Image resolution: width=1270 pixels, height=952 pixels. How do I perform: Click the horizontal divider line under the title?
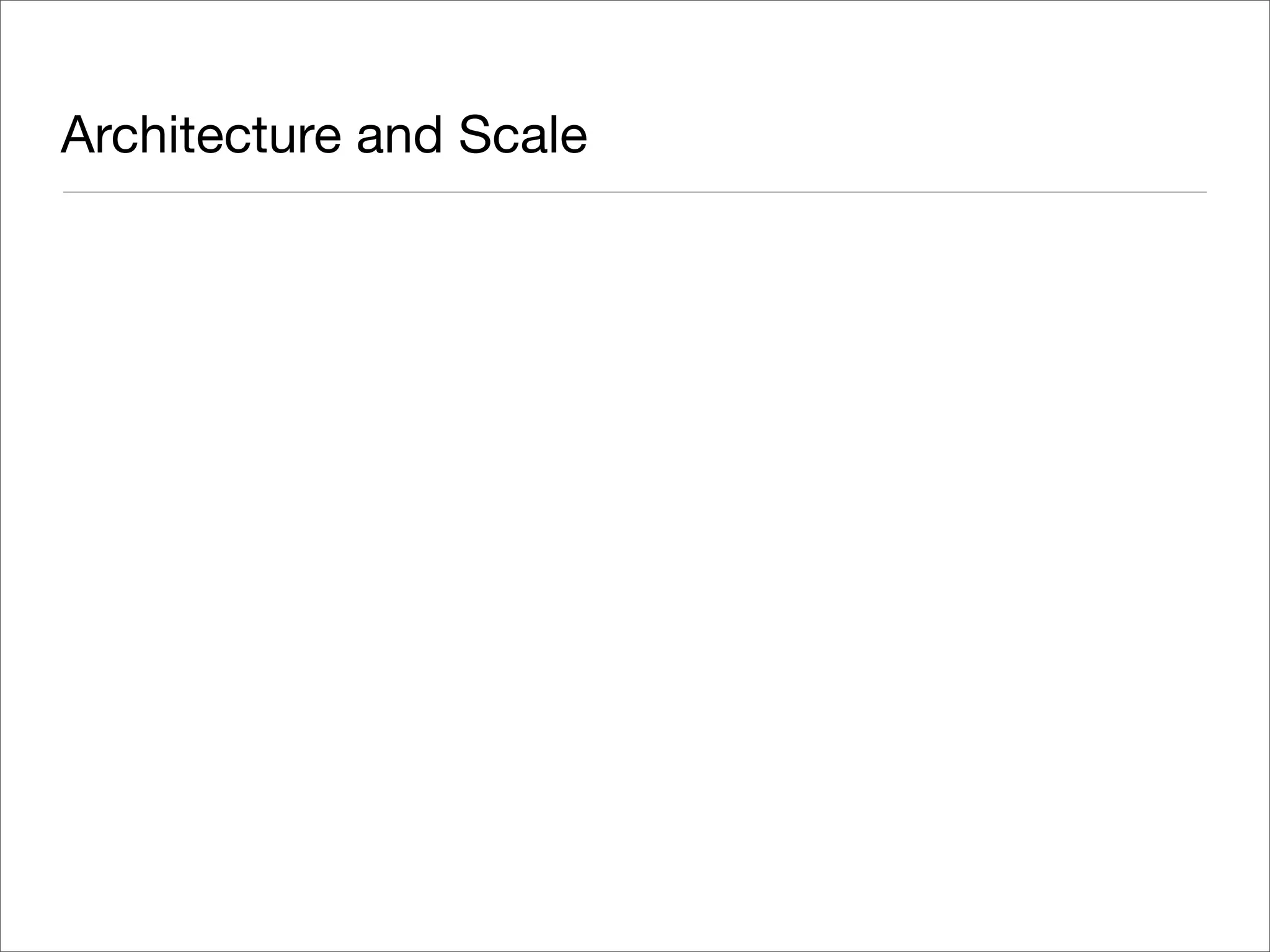click(434, 192)
